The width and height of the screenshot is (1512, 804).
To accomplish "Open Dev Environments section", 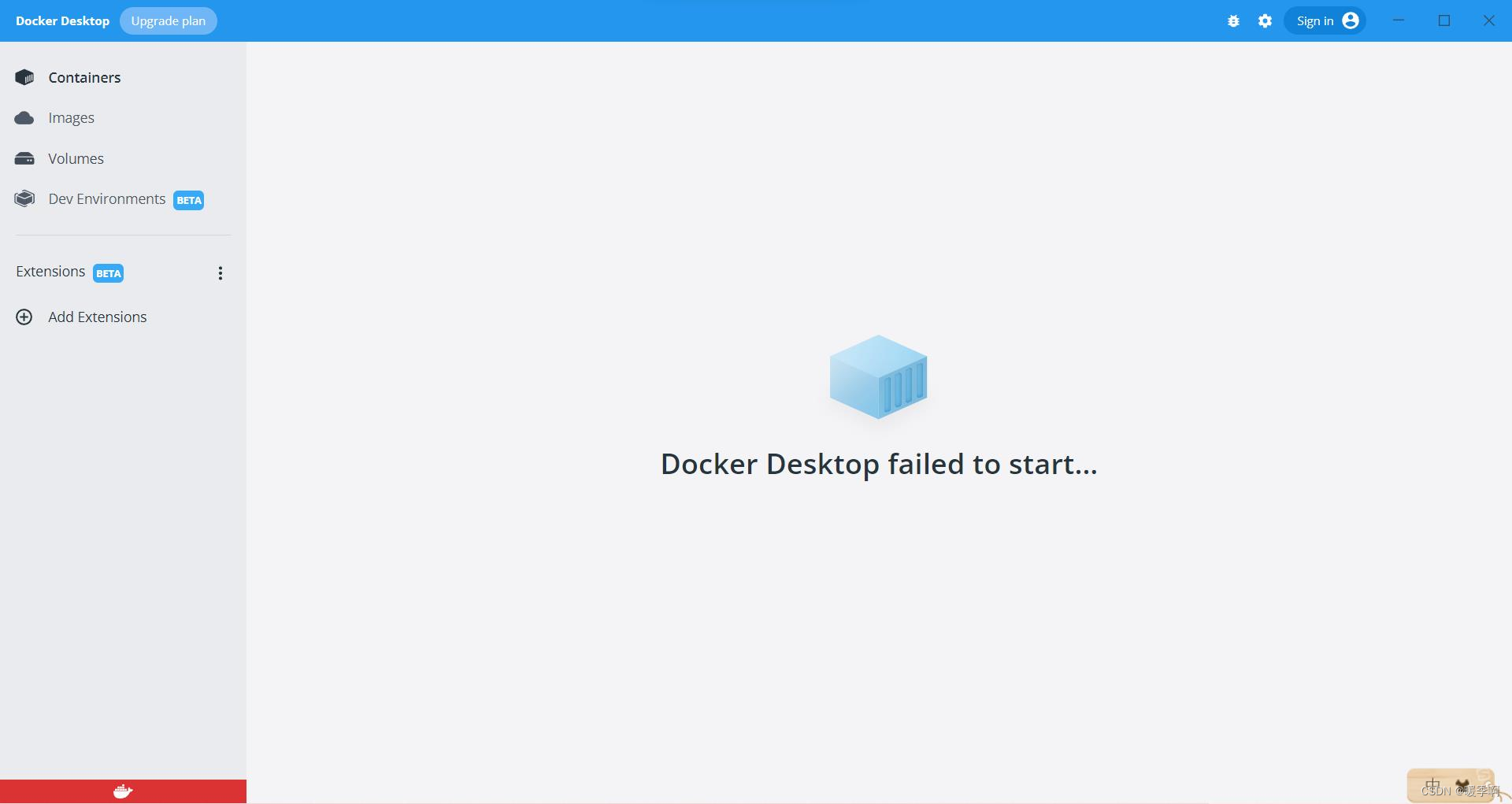I will point(107,199).
